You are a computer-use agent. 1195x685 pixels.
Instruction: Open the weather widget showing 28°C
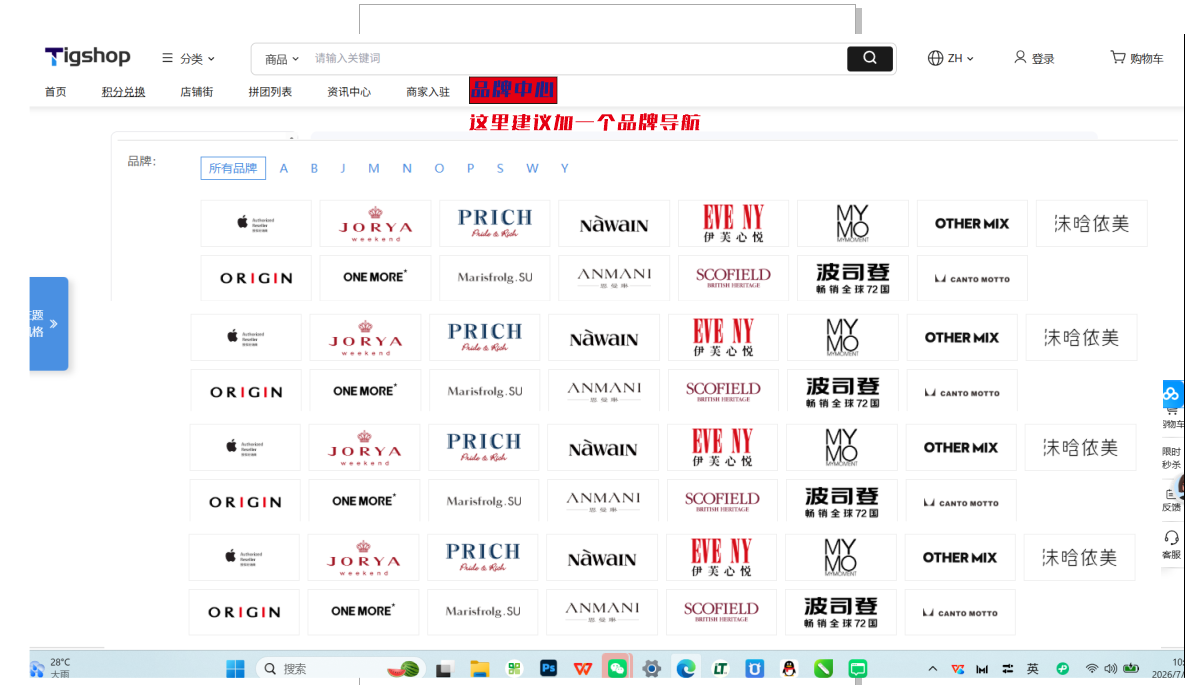click(51, 668)
